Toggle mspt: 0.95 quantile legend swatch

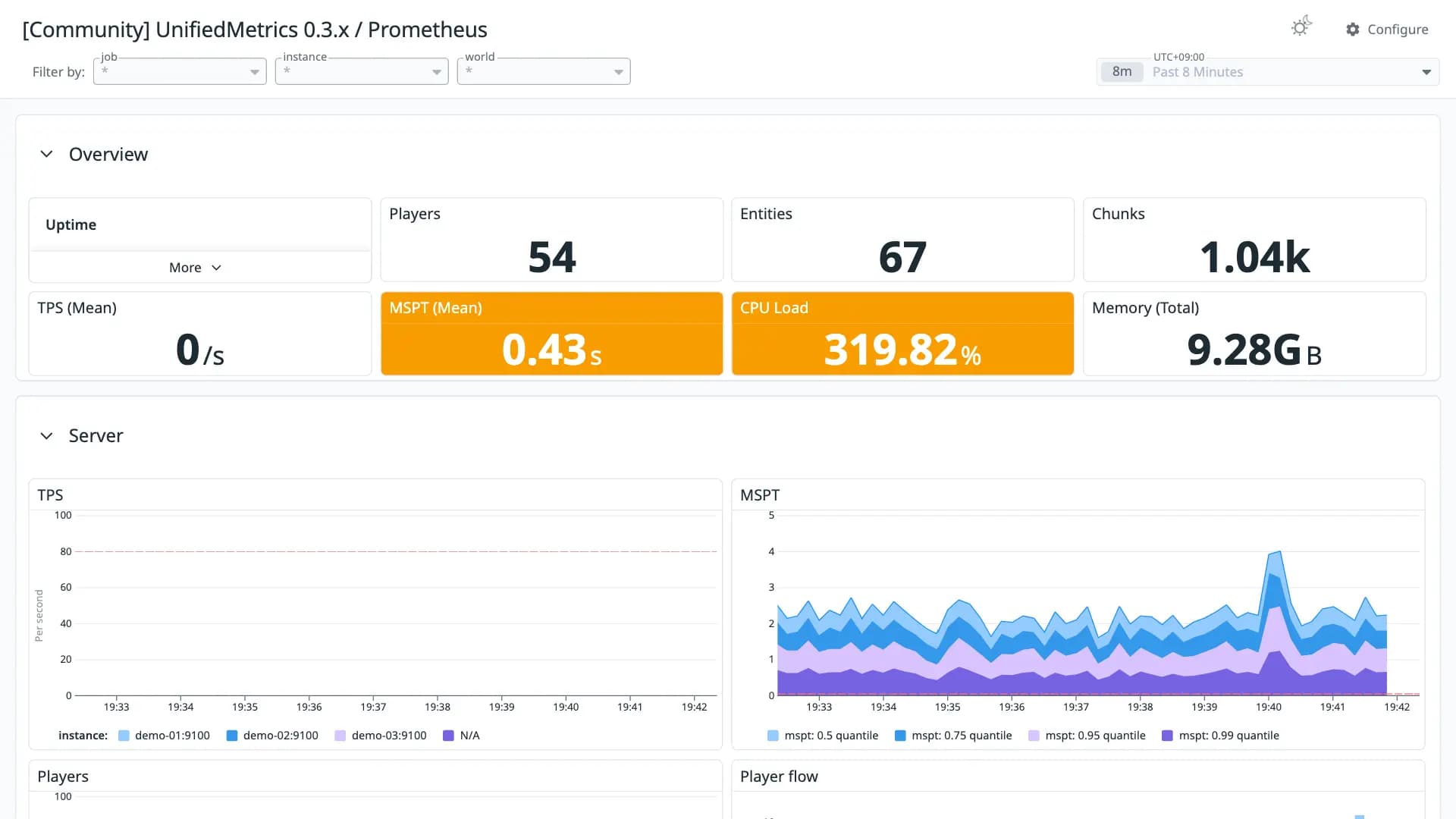1034,736
